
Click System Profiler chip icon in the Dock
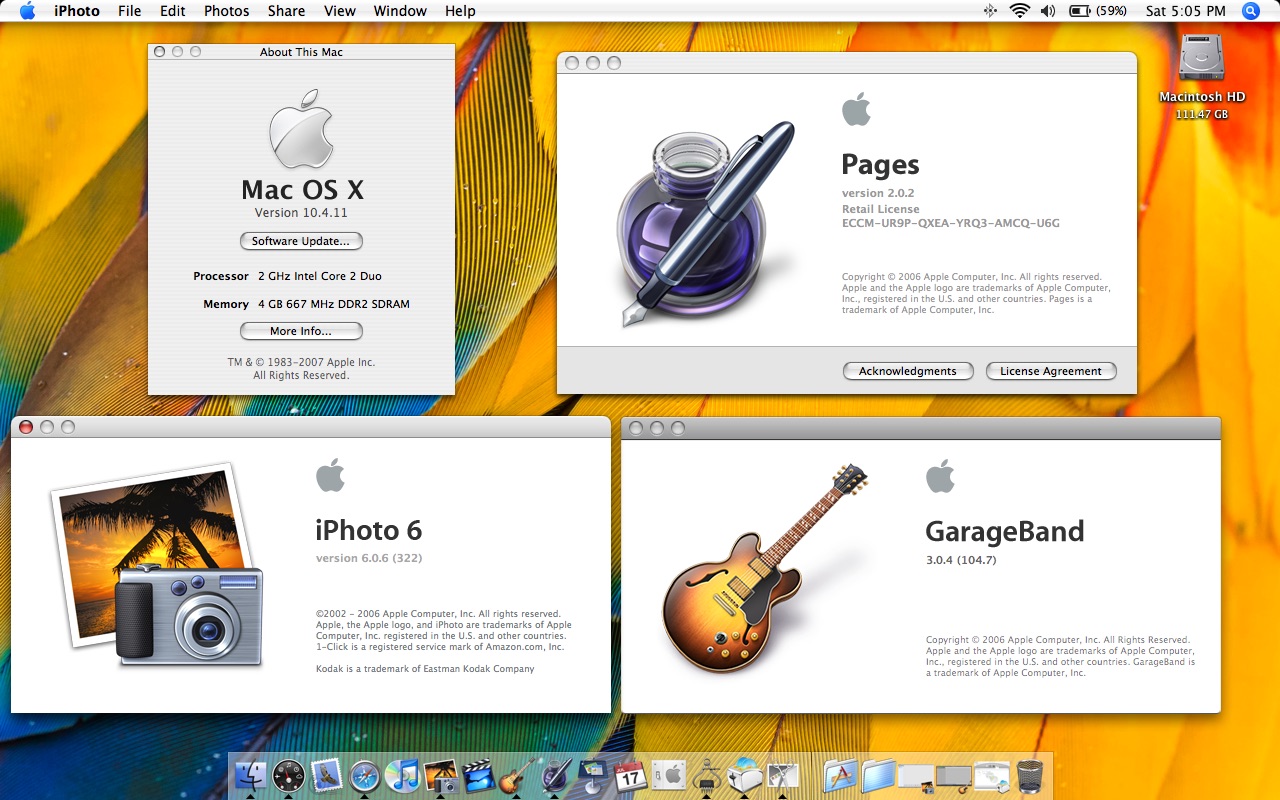click(x=707, y=777)
